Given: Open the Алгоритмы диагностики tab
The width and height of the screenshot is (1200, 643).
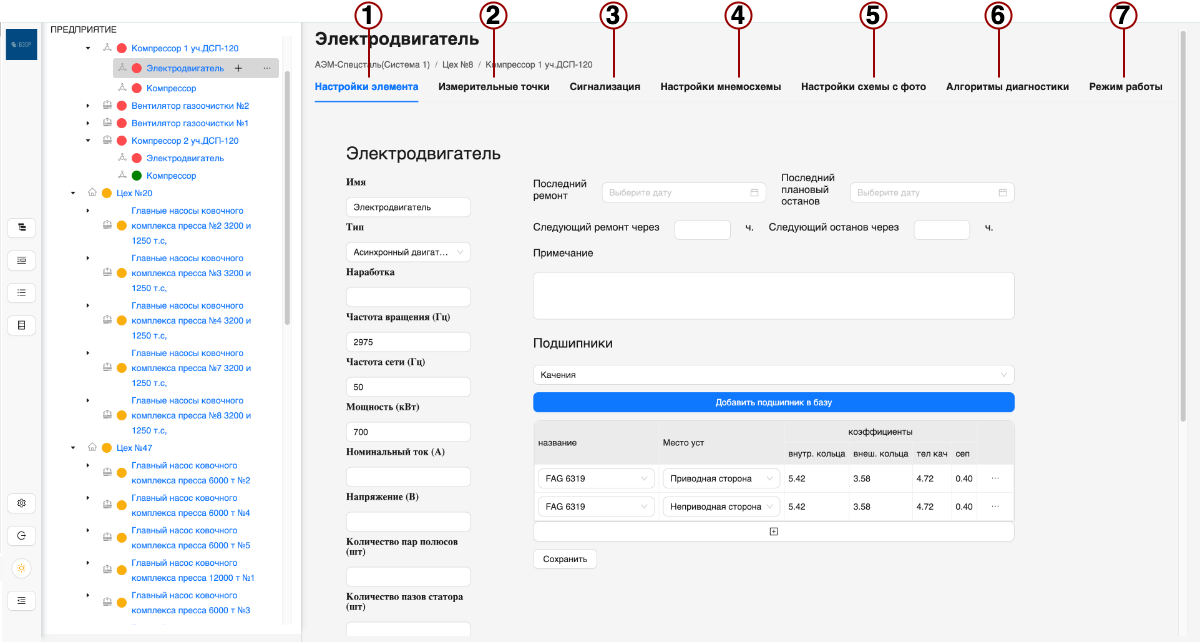Looking at the screenshot, I should click(x=1007, y=87).
